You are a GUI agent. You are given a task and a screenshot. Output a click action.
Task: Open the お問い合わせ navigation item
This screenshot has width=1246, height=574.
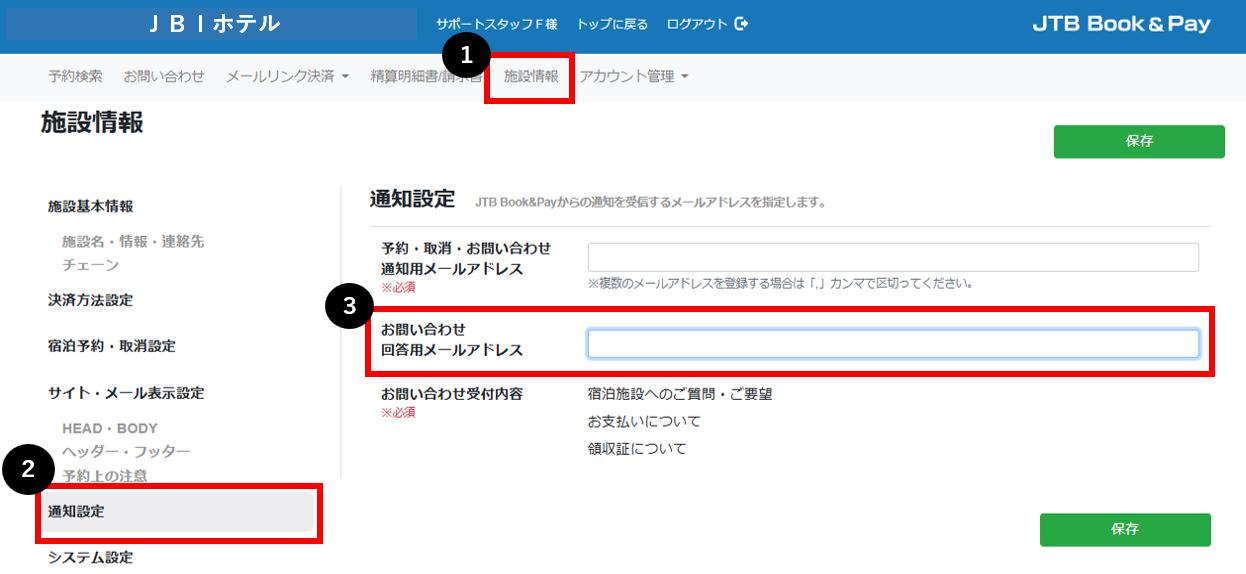[164, 76]
